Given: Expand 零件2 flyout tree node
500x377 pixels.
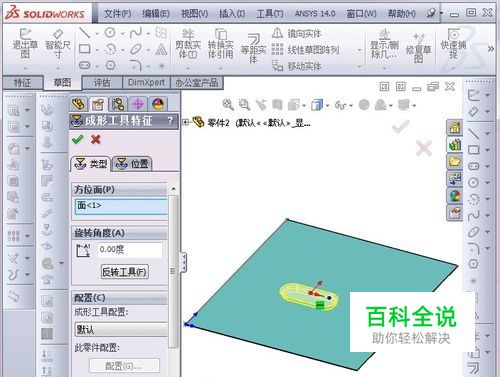Looking at the screenshot, I should [x=185, y=123].
